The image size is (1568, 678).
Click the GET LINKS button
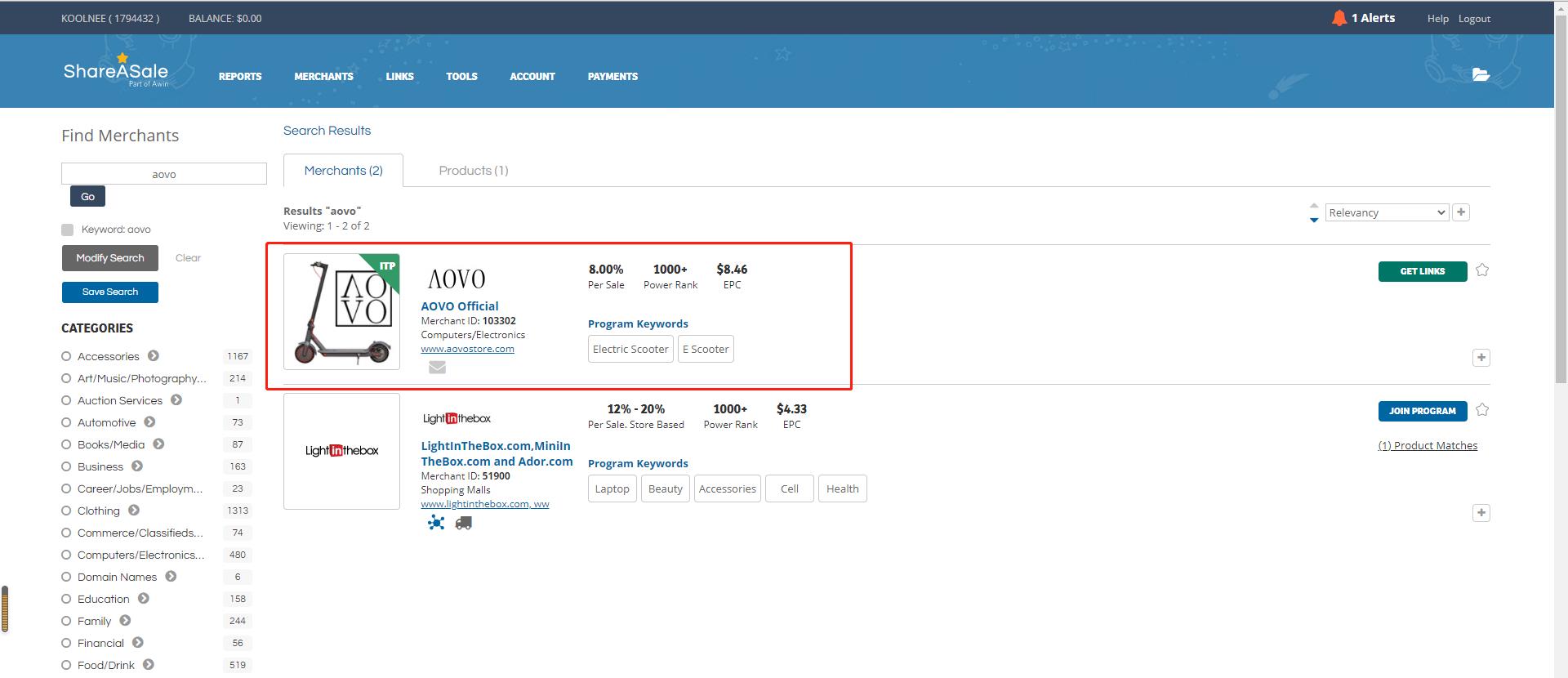[1422, 271]
